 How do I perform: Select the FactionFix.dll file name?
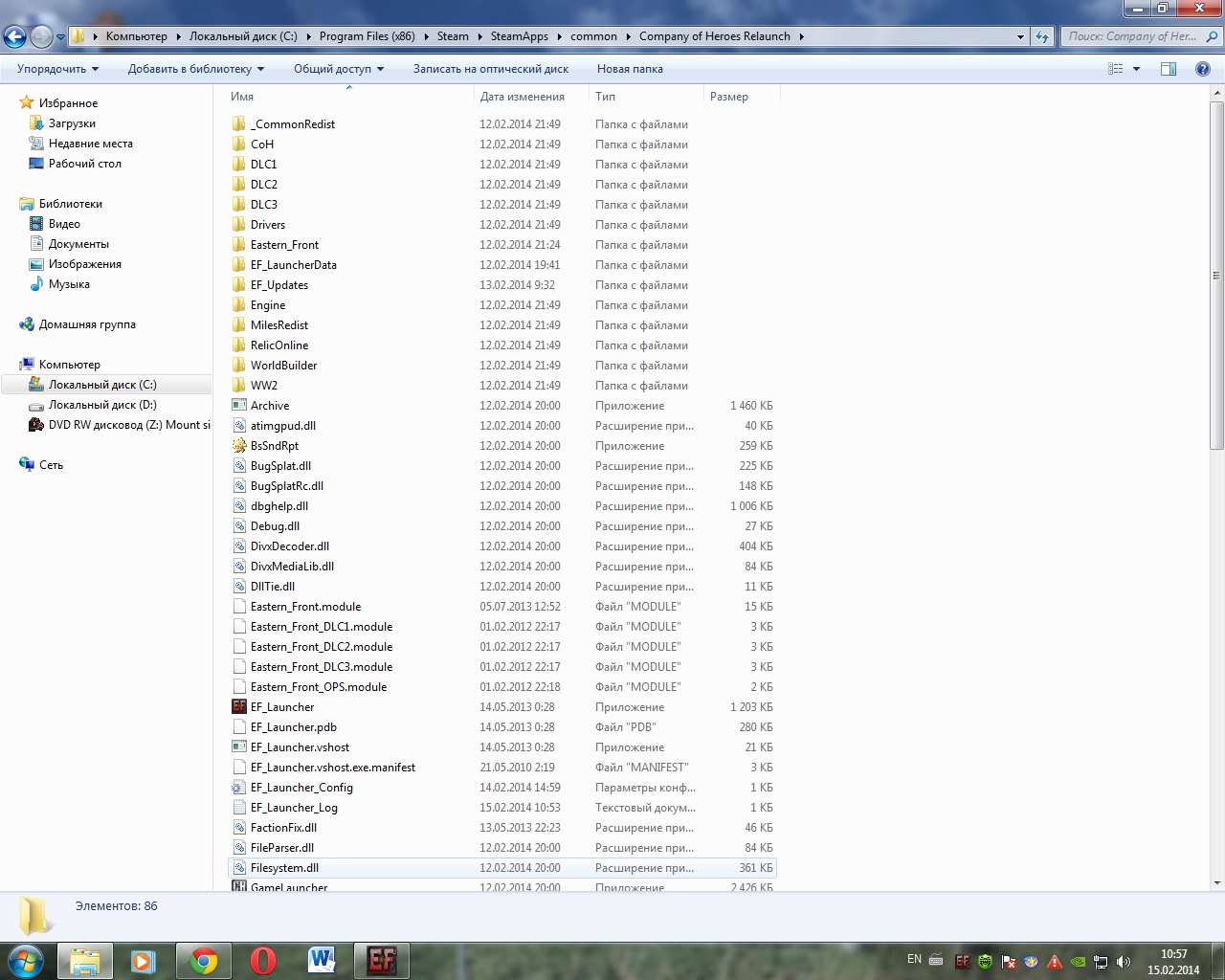pos(283,828)
